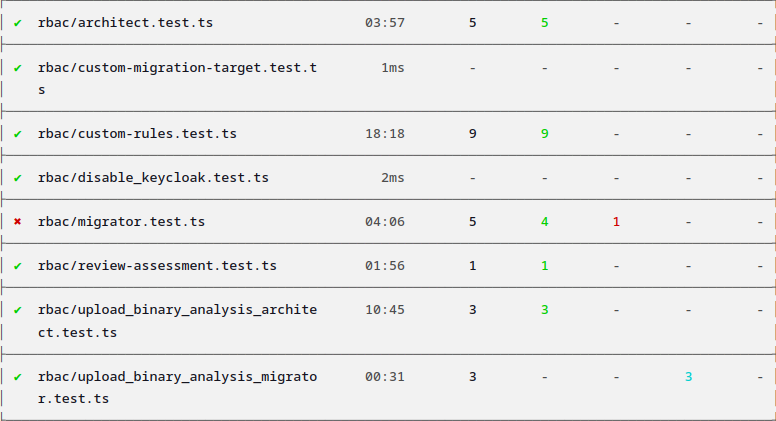Click the pass checkmark for custom-migration-target test
This screenshot has height=421, width=776.
tap(18, 67)
